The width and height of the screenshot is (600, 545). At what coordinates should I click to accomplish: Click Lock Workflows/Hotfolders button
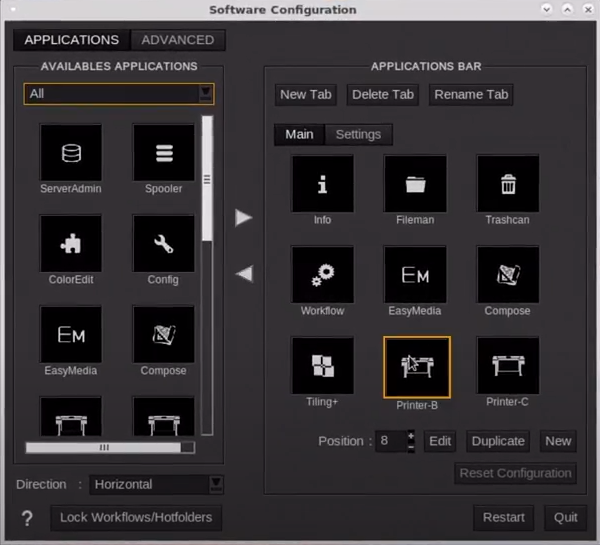(x=136, y=518)
